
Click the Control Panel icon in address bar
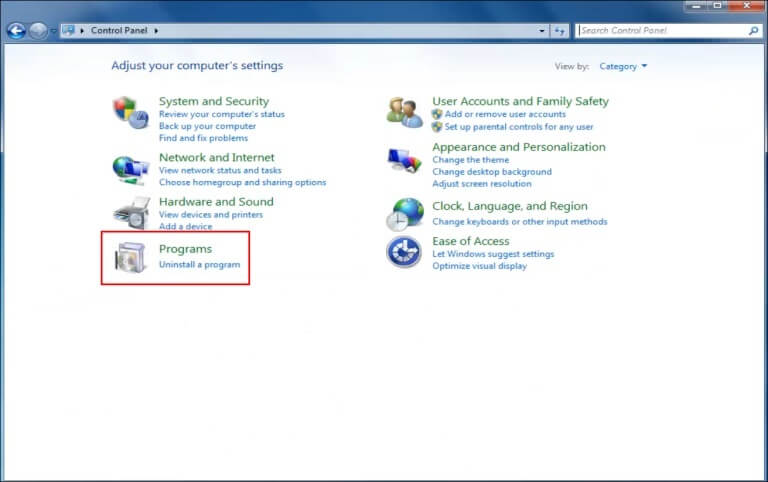tap(69, 30)
